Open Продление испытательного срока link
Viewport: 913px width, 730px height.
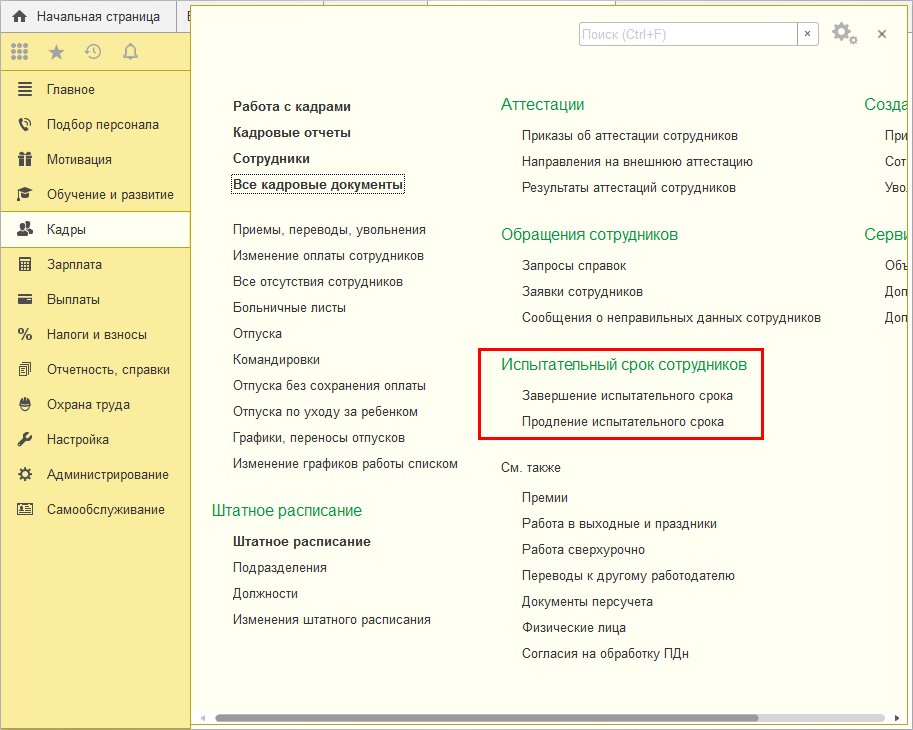[x=622, y=422]
